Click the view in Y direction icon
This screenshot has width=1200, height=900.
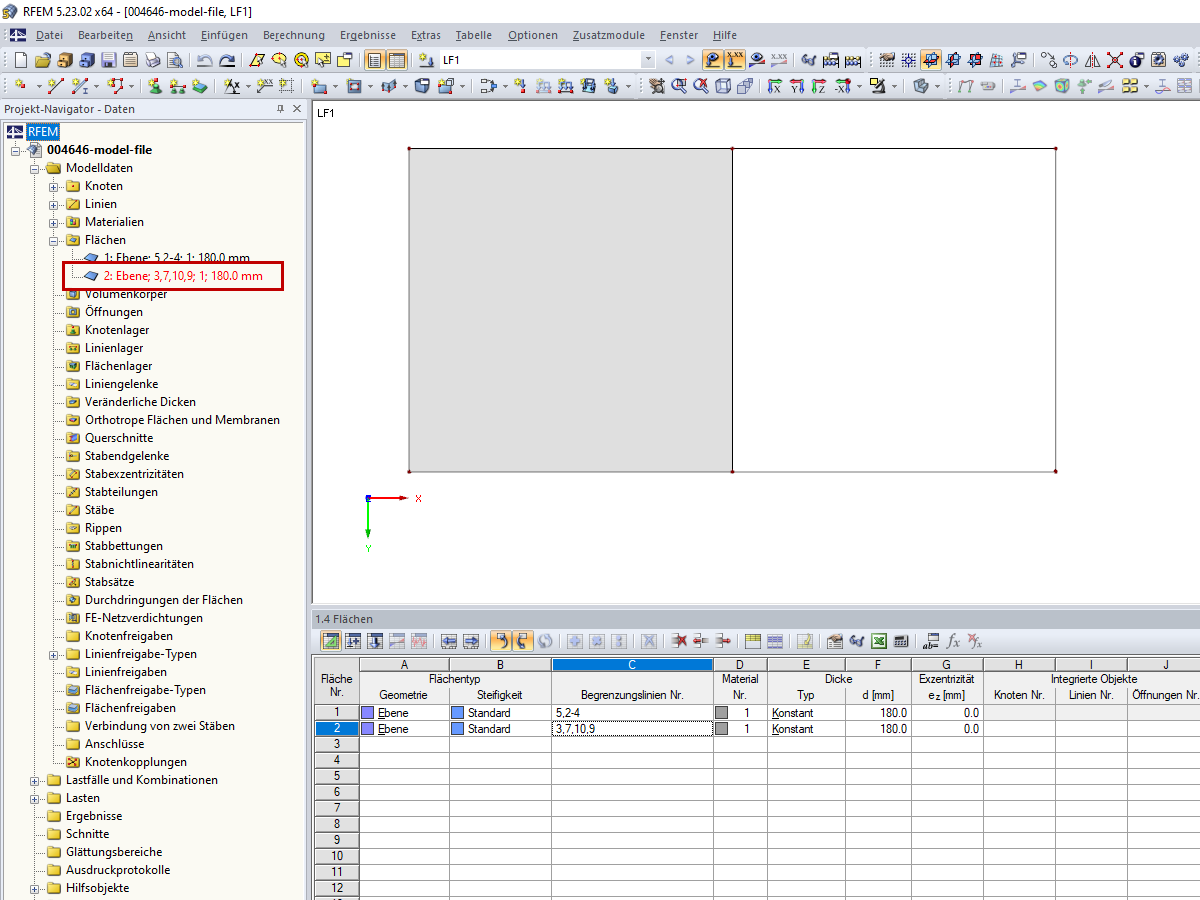[x=797, y=86]
